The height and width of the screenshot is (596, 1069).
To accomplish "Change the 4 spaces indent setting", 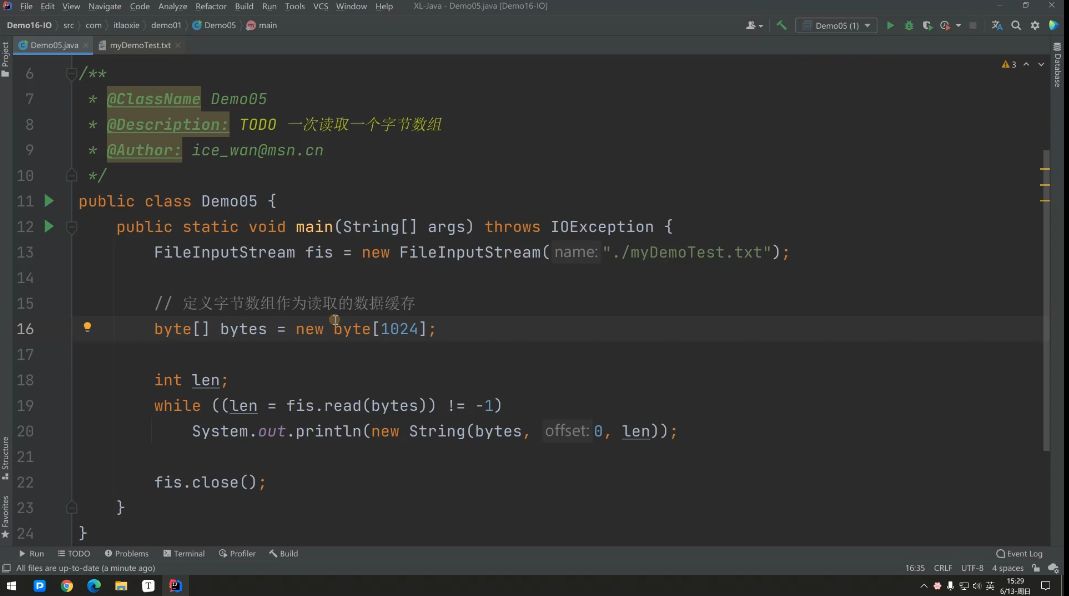I will 1008,568.
